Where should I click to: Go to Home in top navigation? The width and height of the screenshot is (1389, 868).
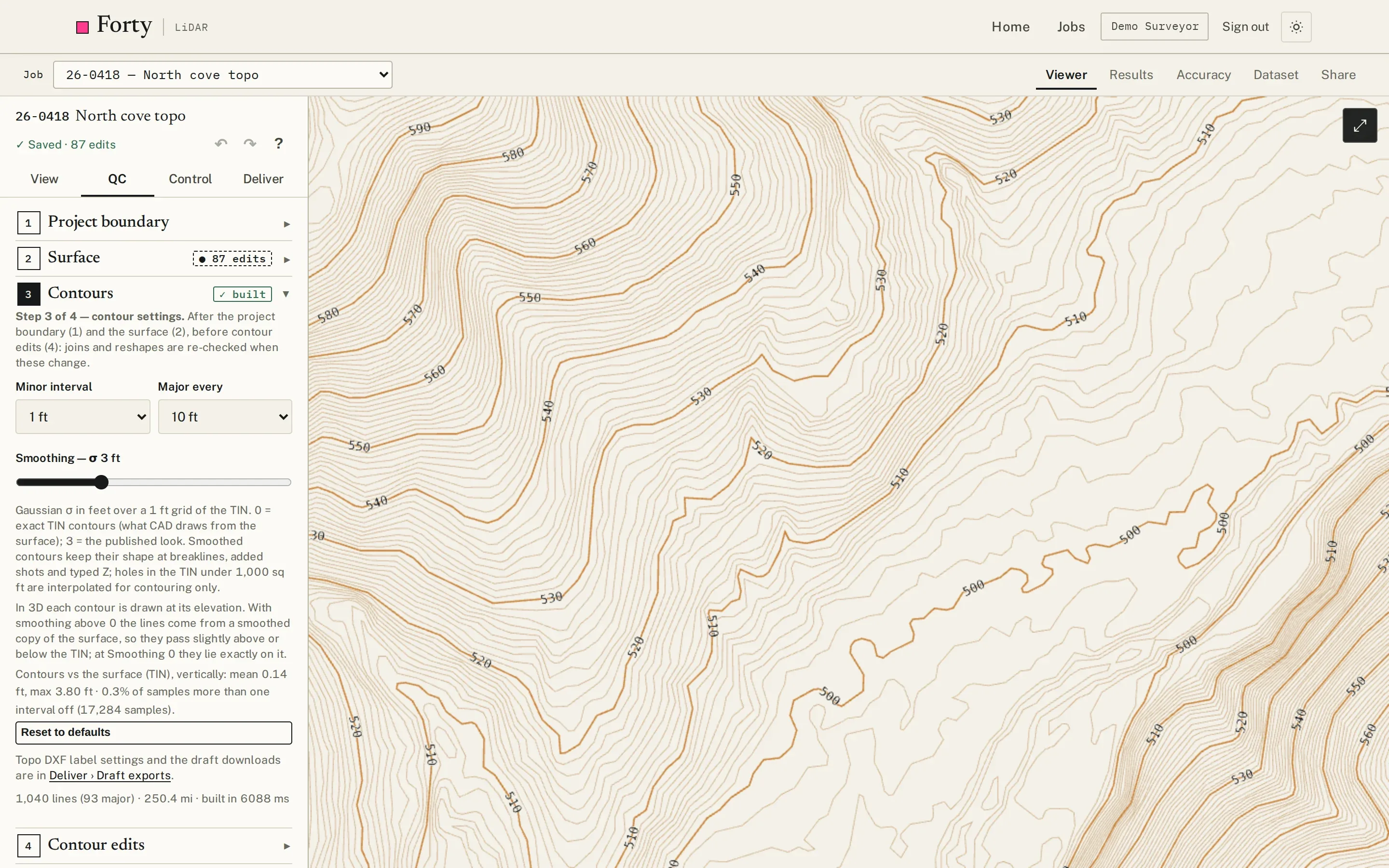(1010, 27)
